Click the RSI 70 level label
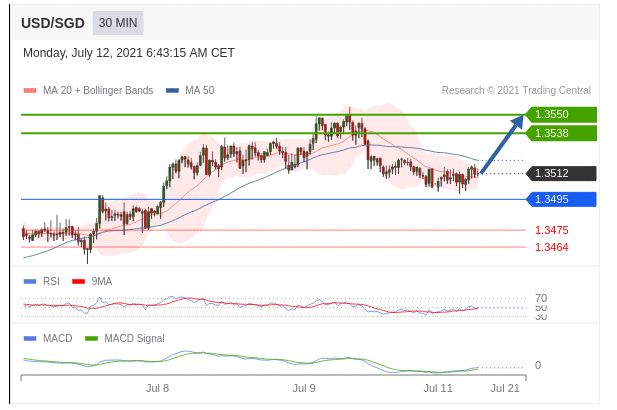617x410 pixels. (541, 298)
